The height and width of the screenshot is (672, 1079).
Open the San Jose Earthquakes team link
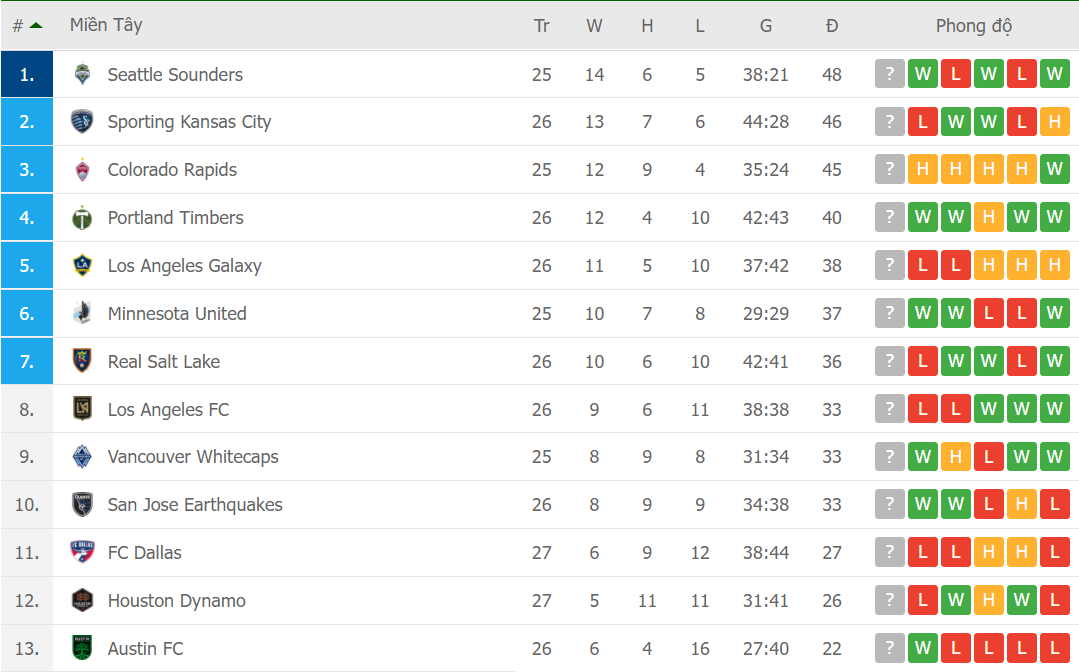[195, 505]
